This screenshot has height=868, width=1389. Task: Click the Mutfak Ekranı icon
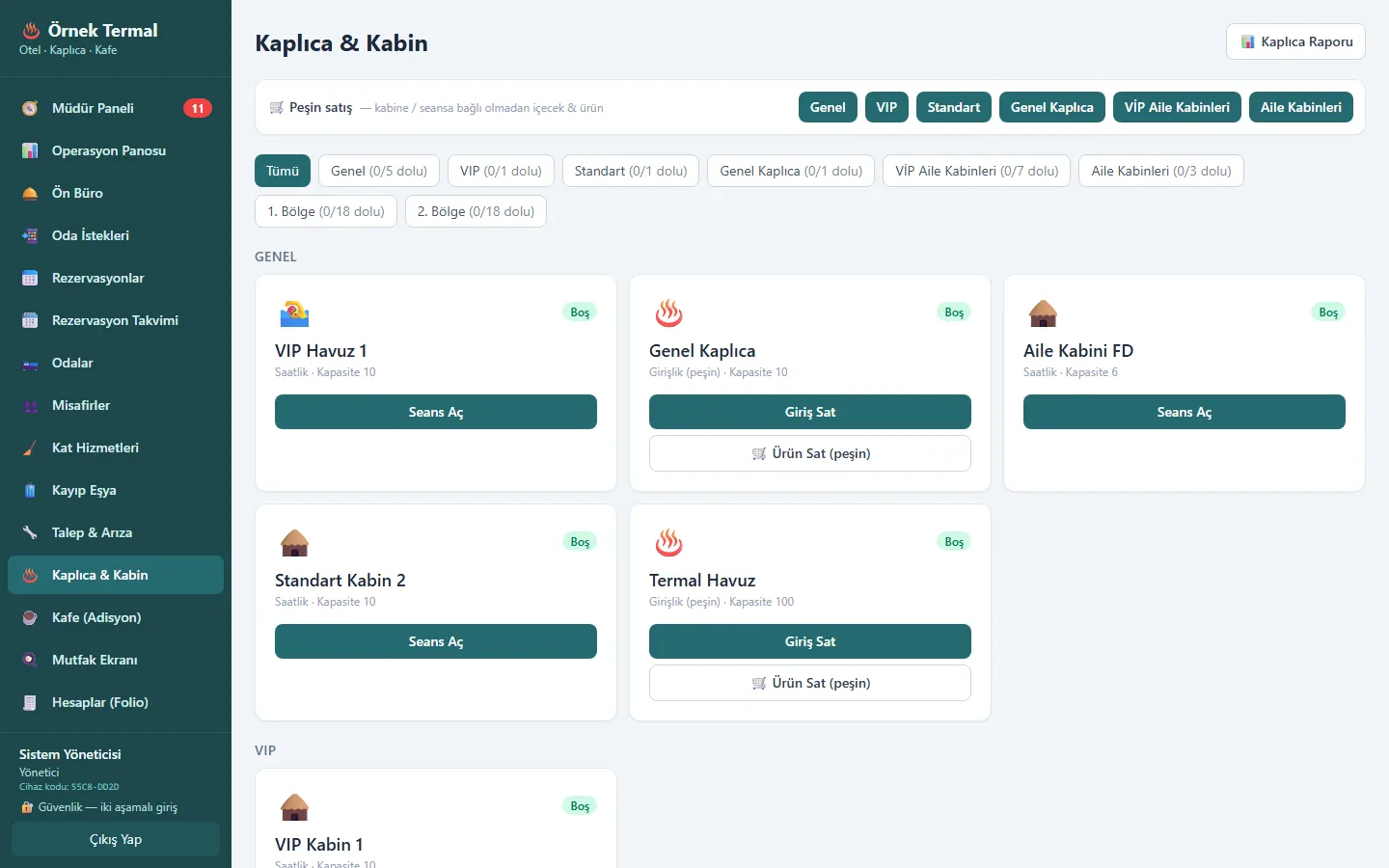click(30, 660)
